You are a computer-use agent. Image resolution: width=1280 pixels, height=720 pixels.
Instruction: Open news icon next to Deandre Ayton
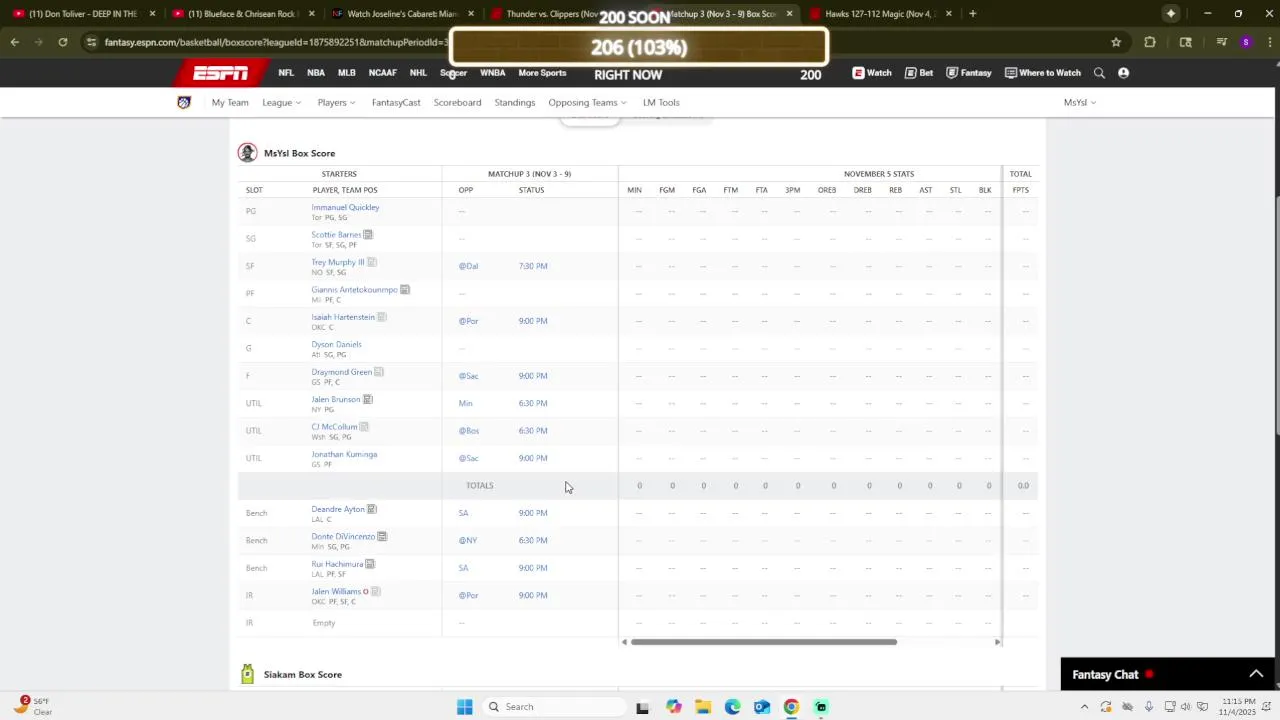pos(372,509)
